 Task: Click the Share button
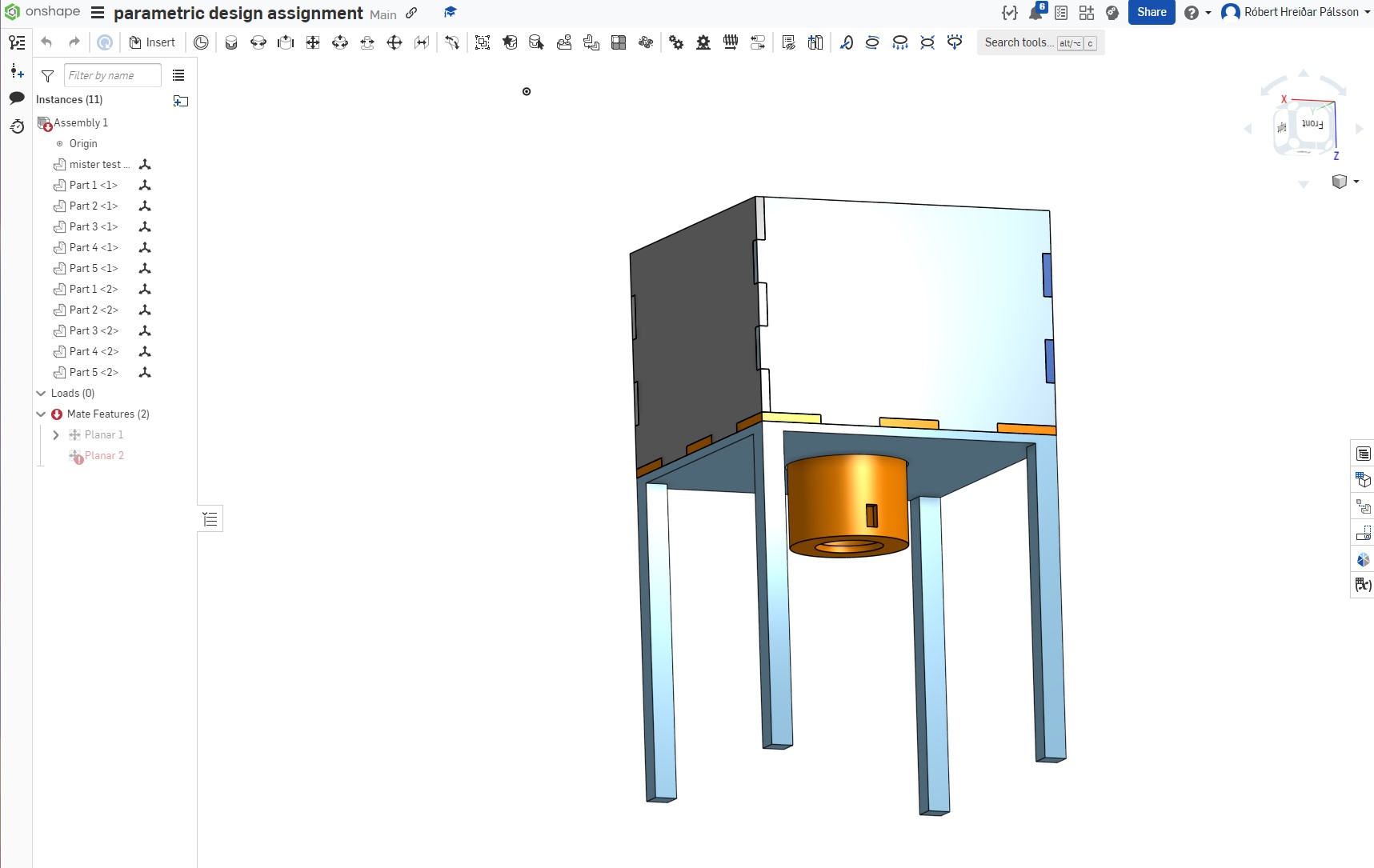(1152, 12)
